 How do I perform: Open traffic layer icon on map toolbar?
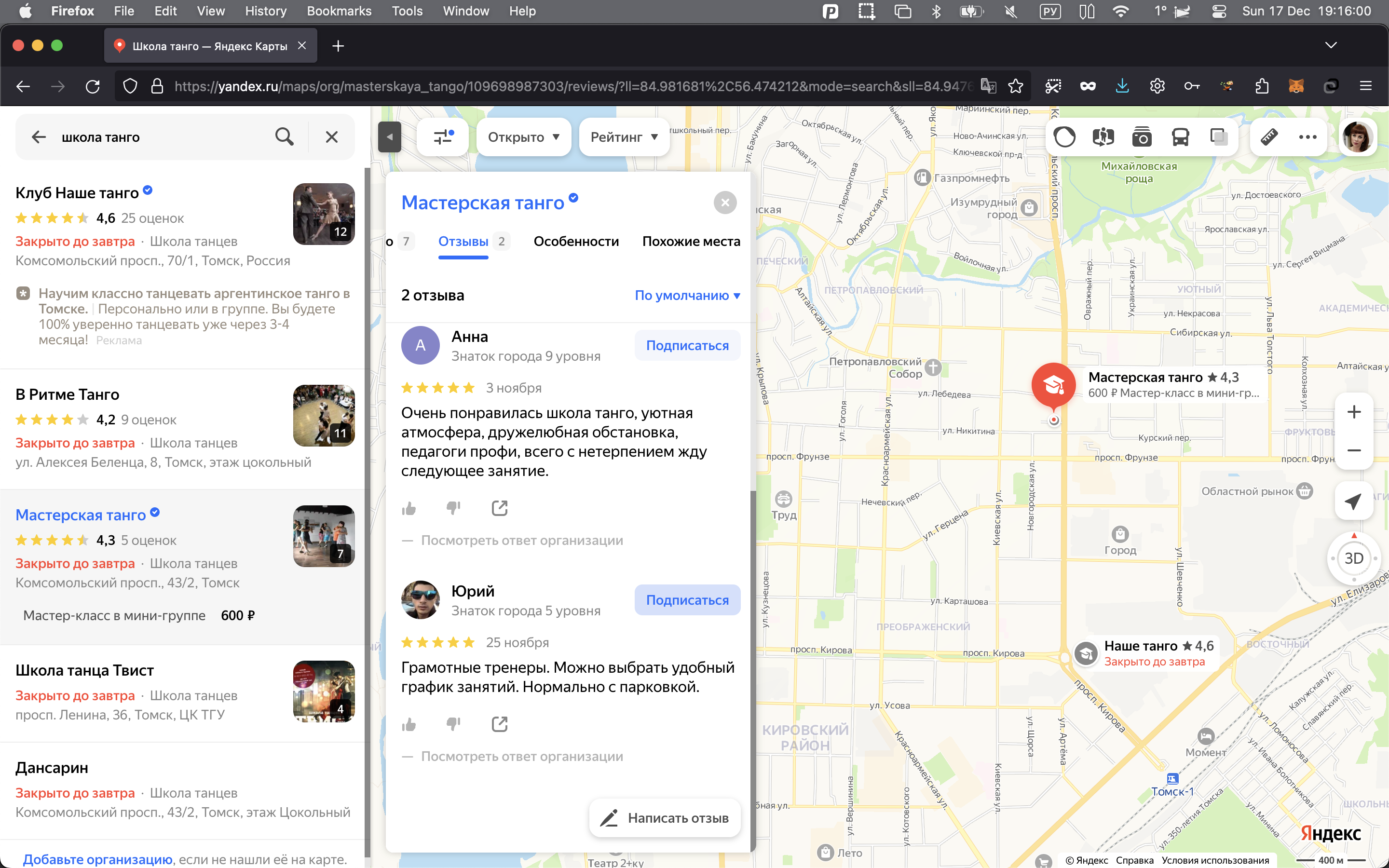[x=1064, y=137]
